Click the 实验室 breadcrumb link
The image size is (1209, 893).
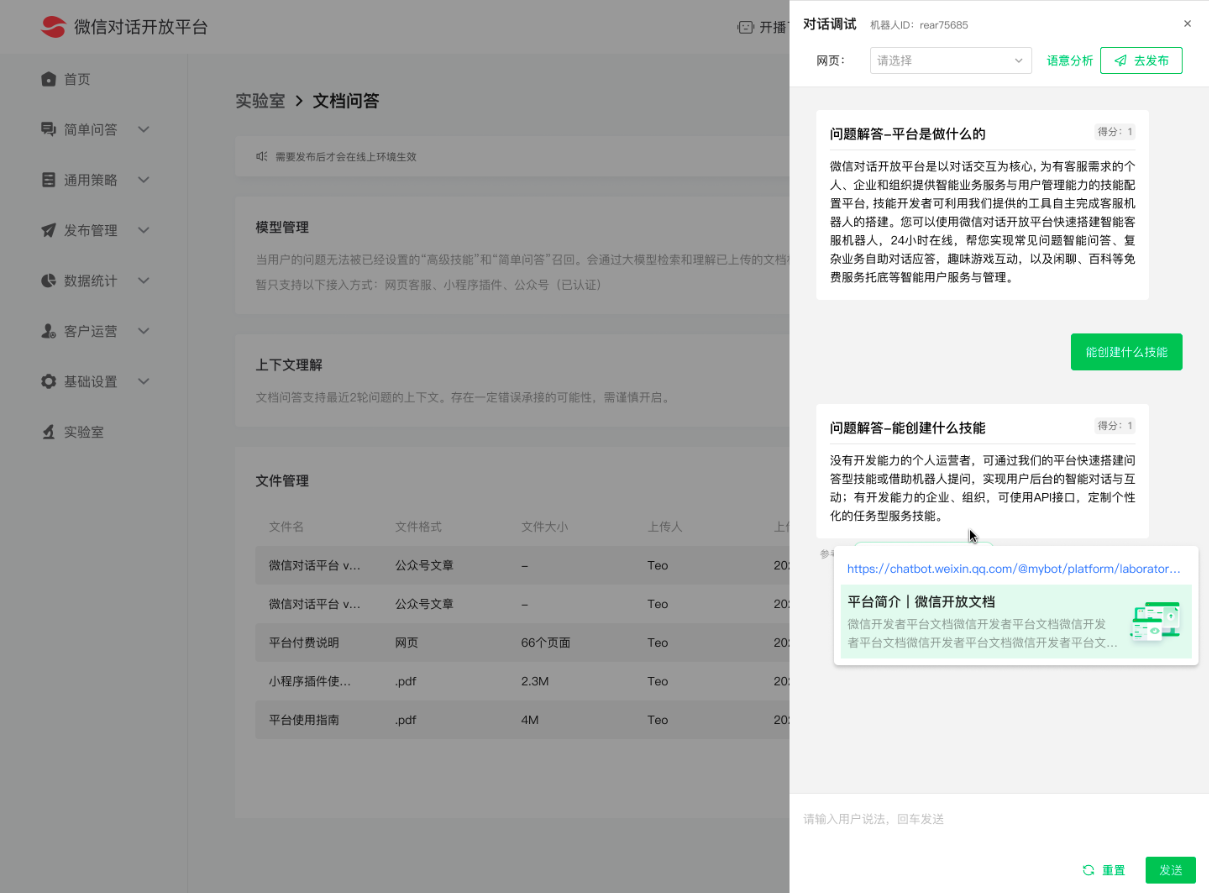click(x=260, y=101)
